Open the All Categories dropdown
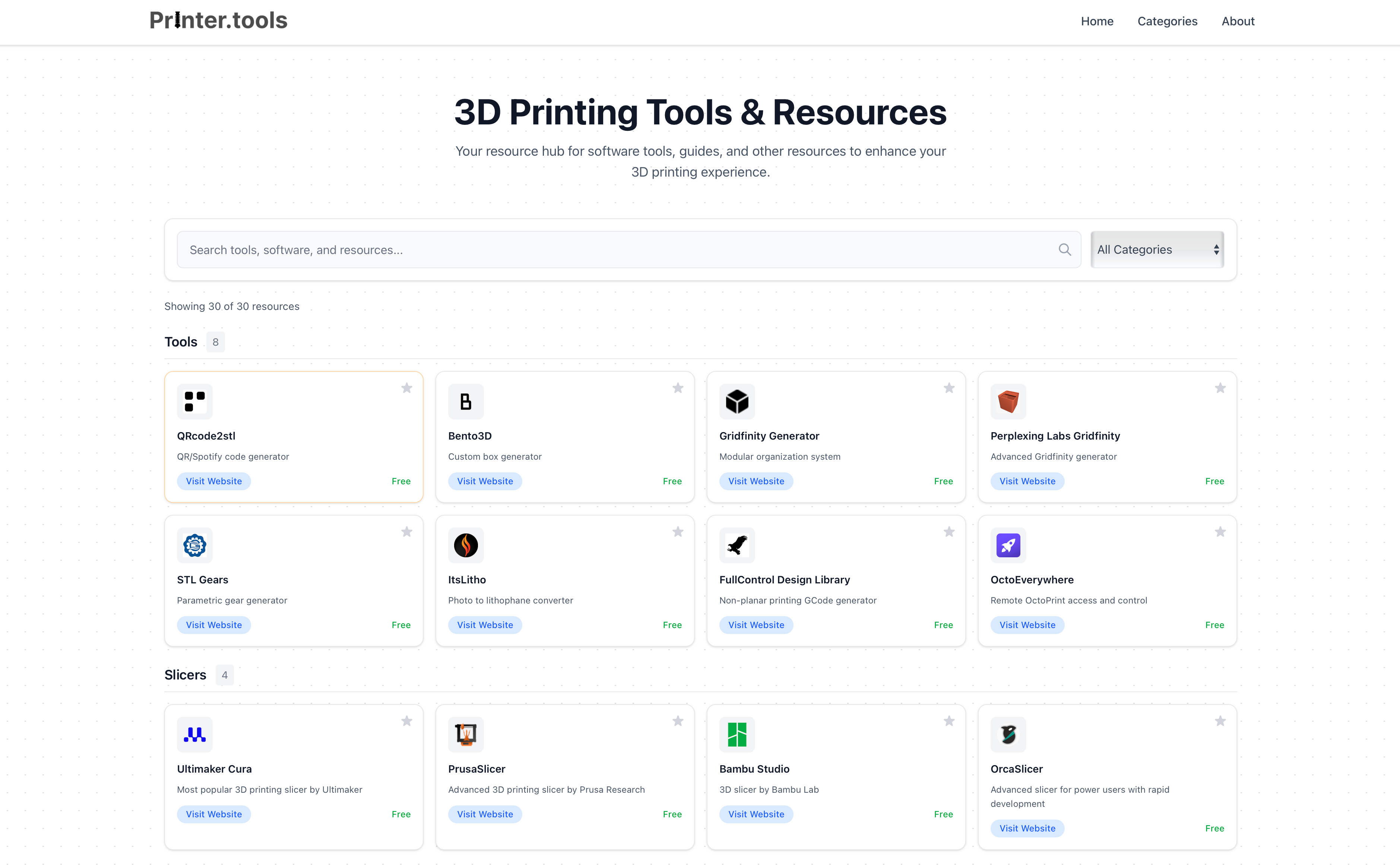This screenshot has width=1400, height=865. tap(1157, 250)
